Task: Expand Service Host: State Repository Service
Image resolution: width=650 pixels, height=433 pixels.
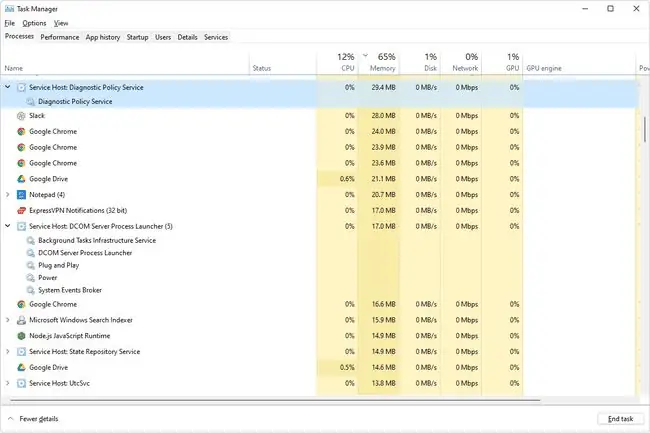Action: 7,351
